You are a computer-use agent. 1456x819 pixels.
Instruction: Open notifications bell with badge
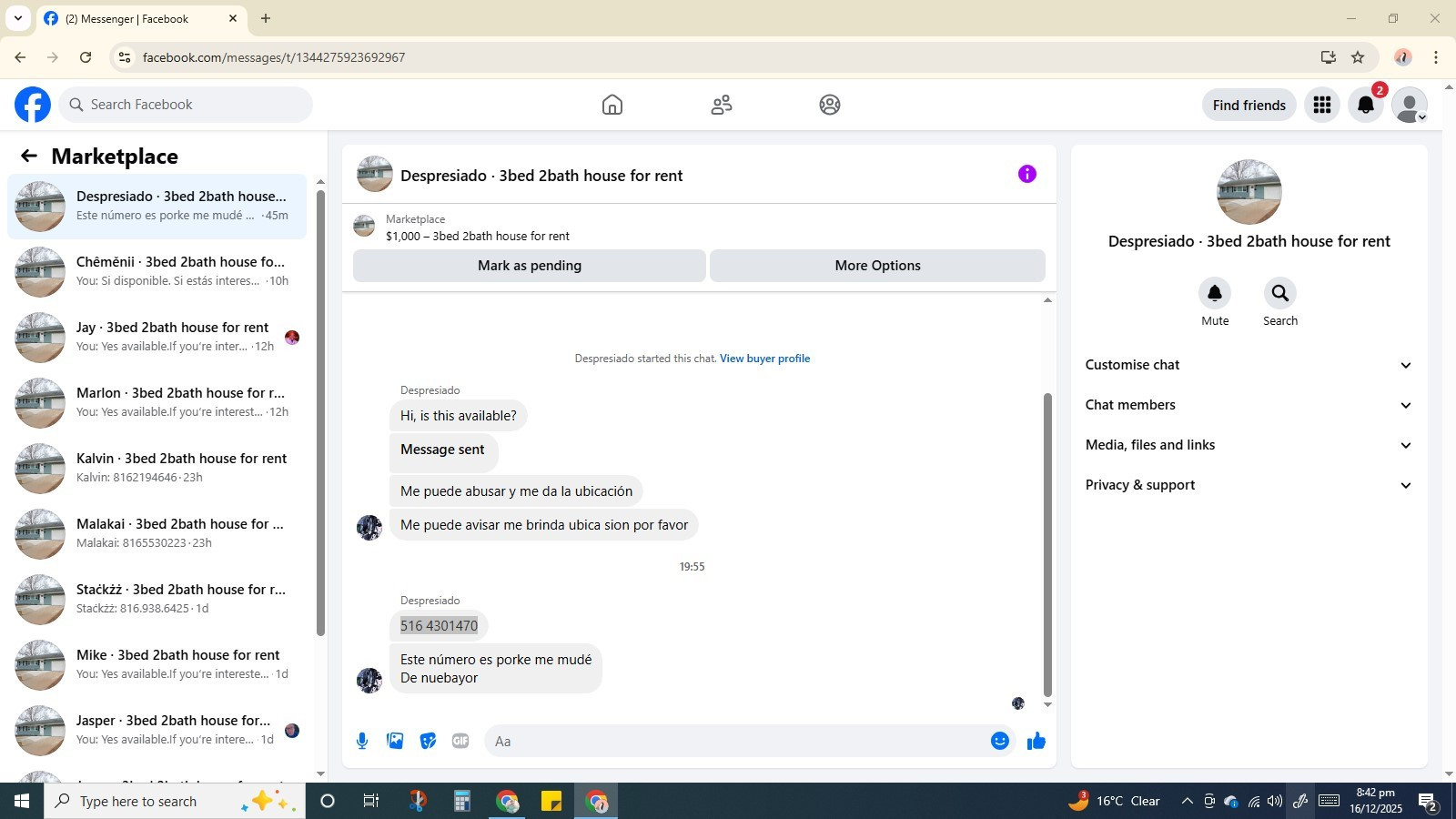click(x=1366, y=105)
